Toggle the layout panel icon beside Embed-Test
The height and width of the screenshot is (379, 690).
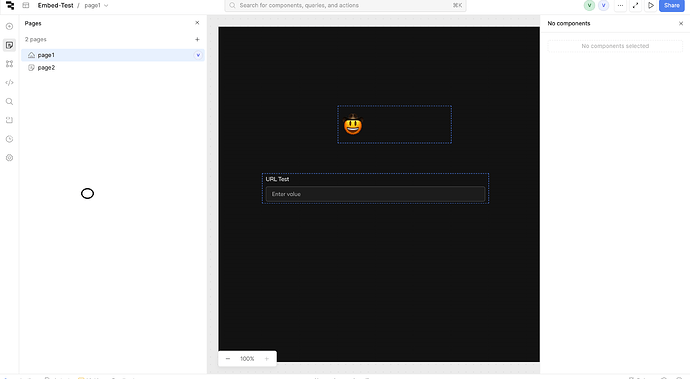(26, 5)
